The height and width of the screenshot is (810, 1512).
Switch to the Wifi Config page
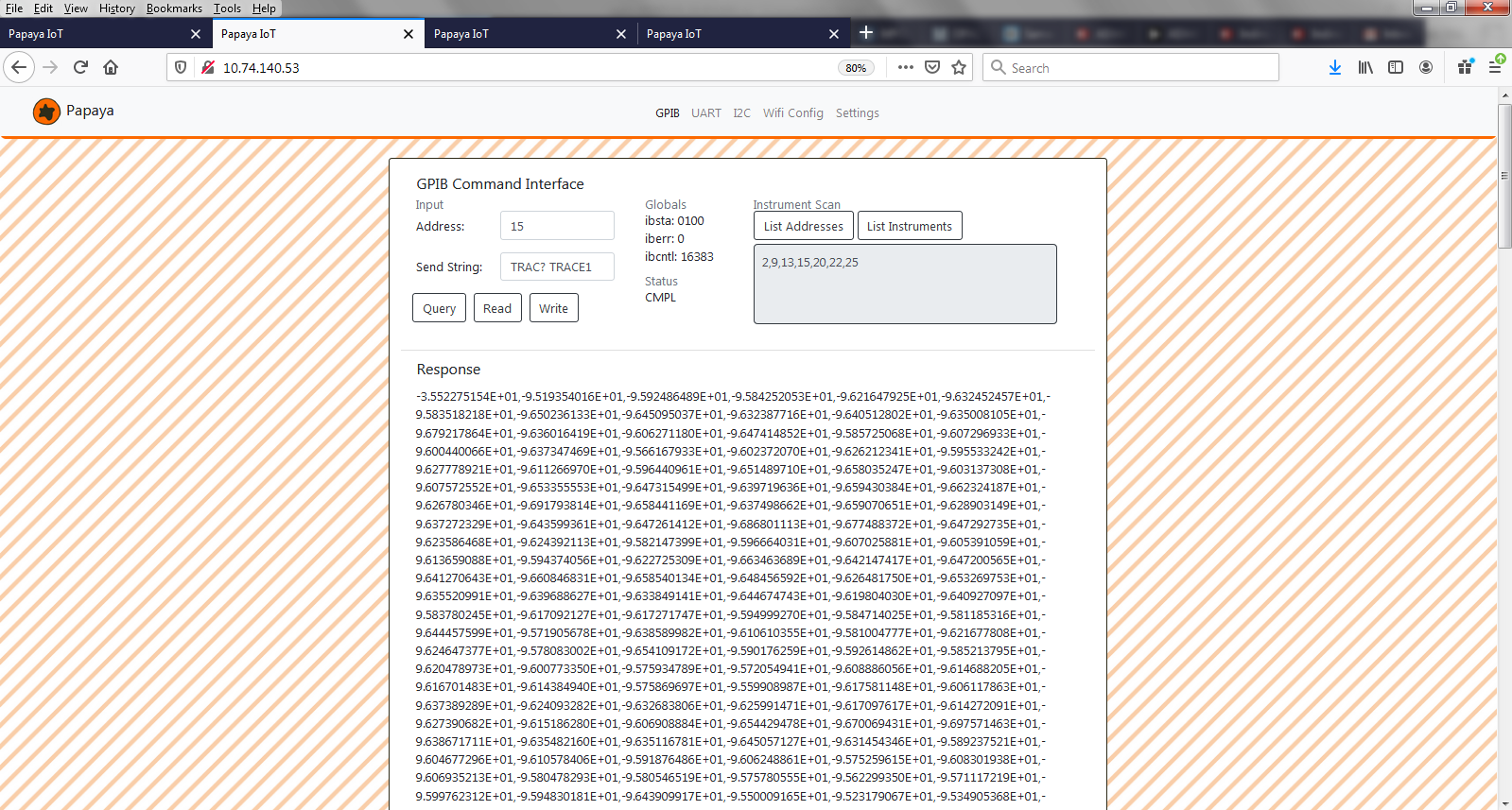(x=792, y=112)
